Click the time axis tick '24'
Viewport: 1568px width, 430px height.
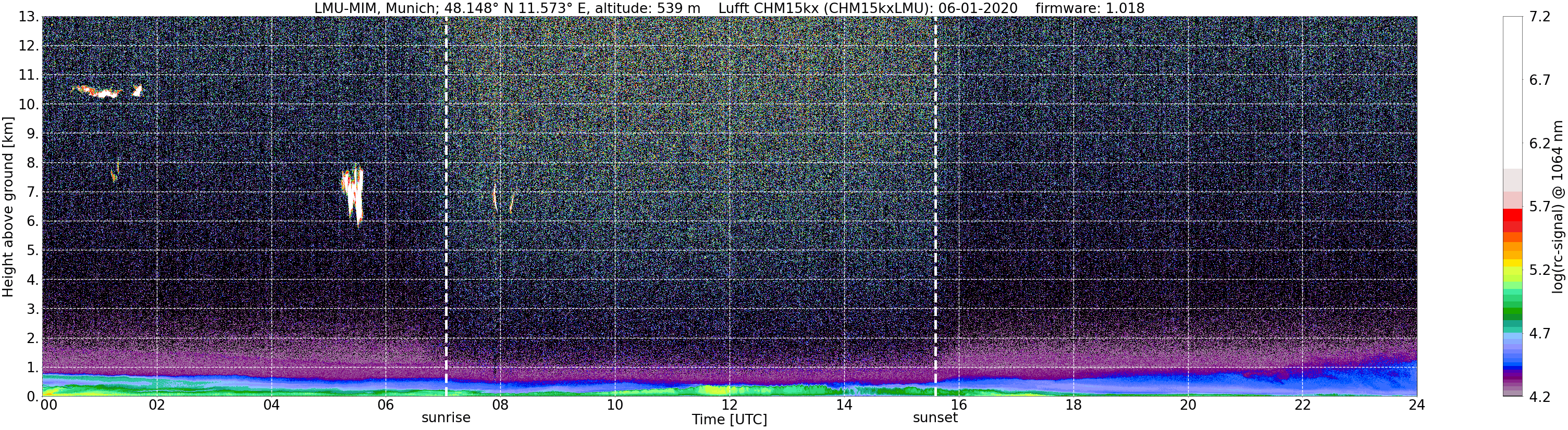(1416, 405)
